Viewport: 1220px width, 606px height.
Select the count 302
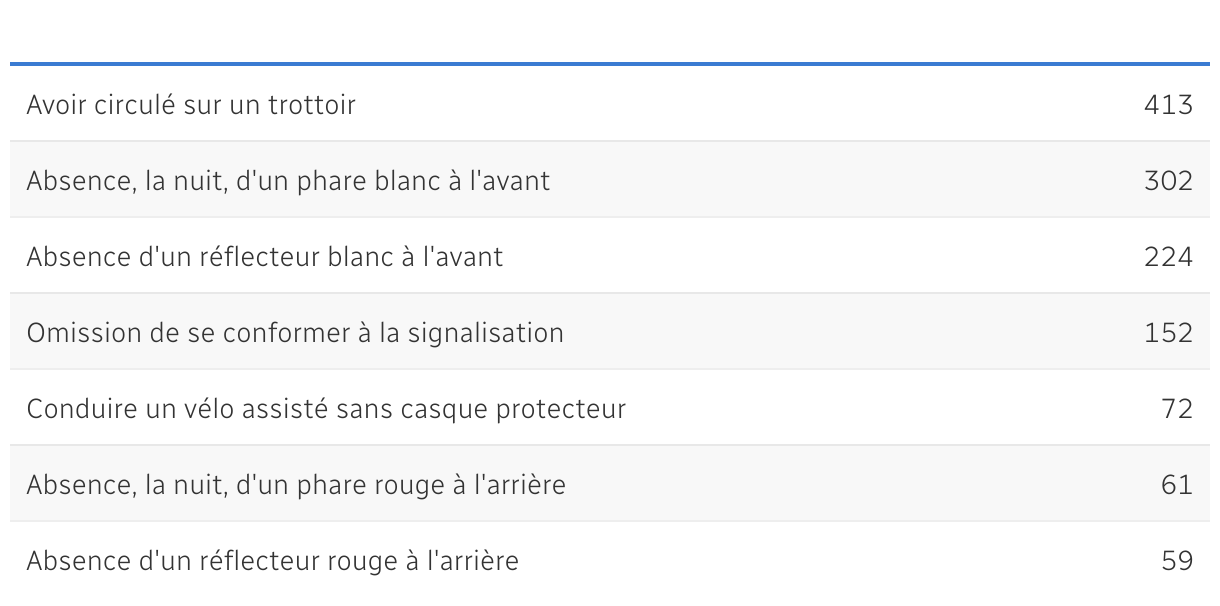click(1168, 181)
